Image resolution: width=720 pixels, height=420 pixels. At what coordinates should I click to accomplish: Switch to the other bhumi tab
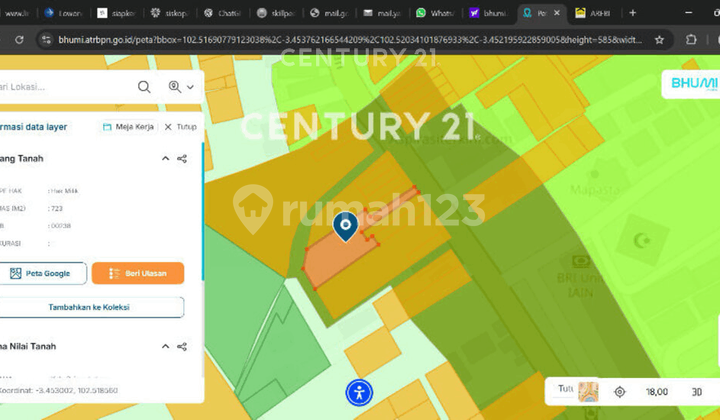(488, 13)
